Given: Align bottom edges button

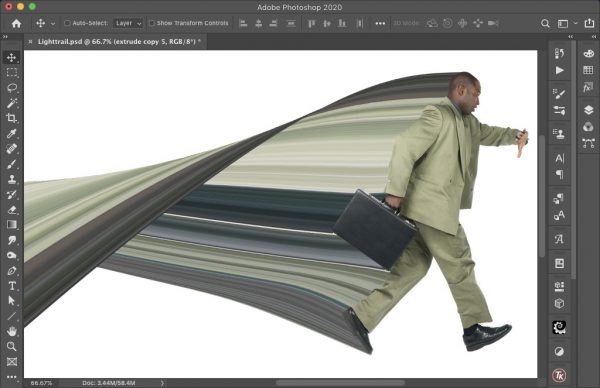Looking at the screenshot, I should 342,23.
